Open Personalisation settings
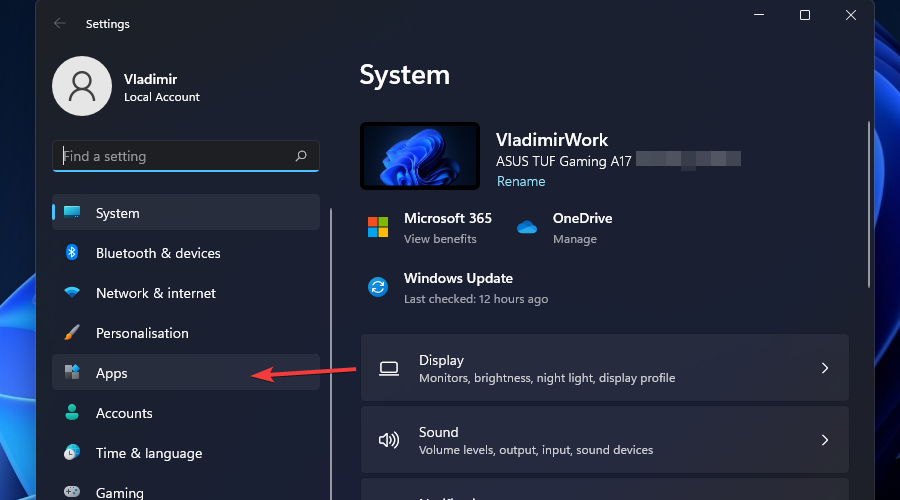This screenshot has height=500, width=900. pos(186,333)
